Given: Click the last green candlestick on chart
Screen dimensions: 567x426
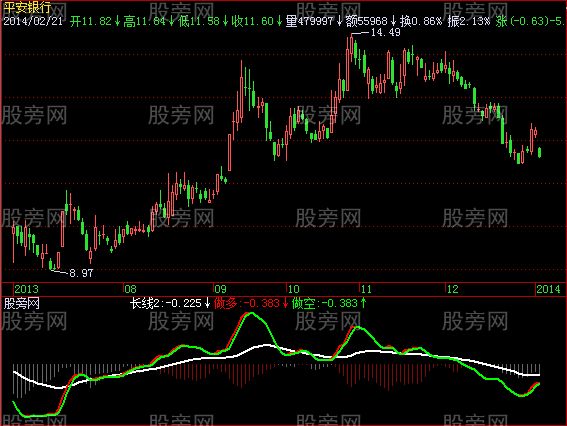Looking at the screenshot, I should point(540,152).
